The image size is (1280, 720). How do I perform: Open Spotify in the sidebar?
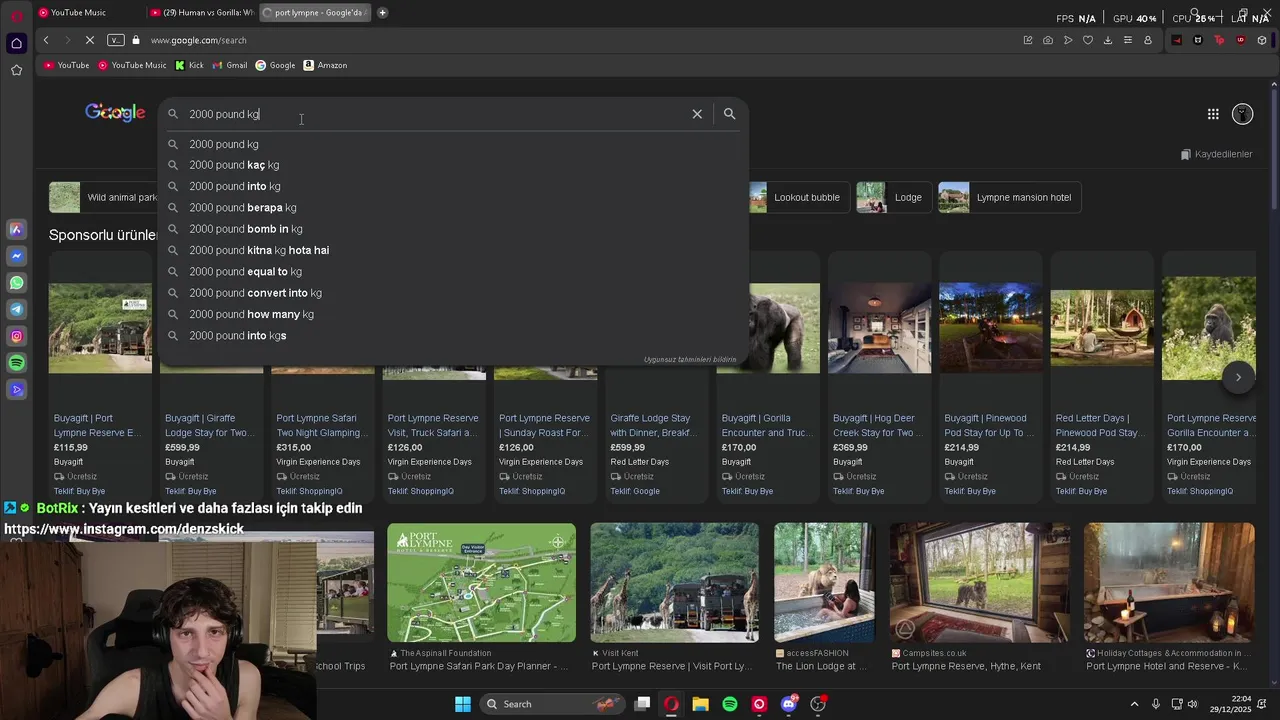tap(16, 363)
